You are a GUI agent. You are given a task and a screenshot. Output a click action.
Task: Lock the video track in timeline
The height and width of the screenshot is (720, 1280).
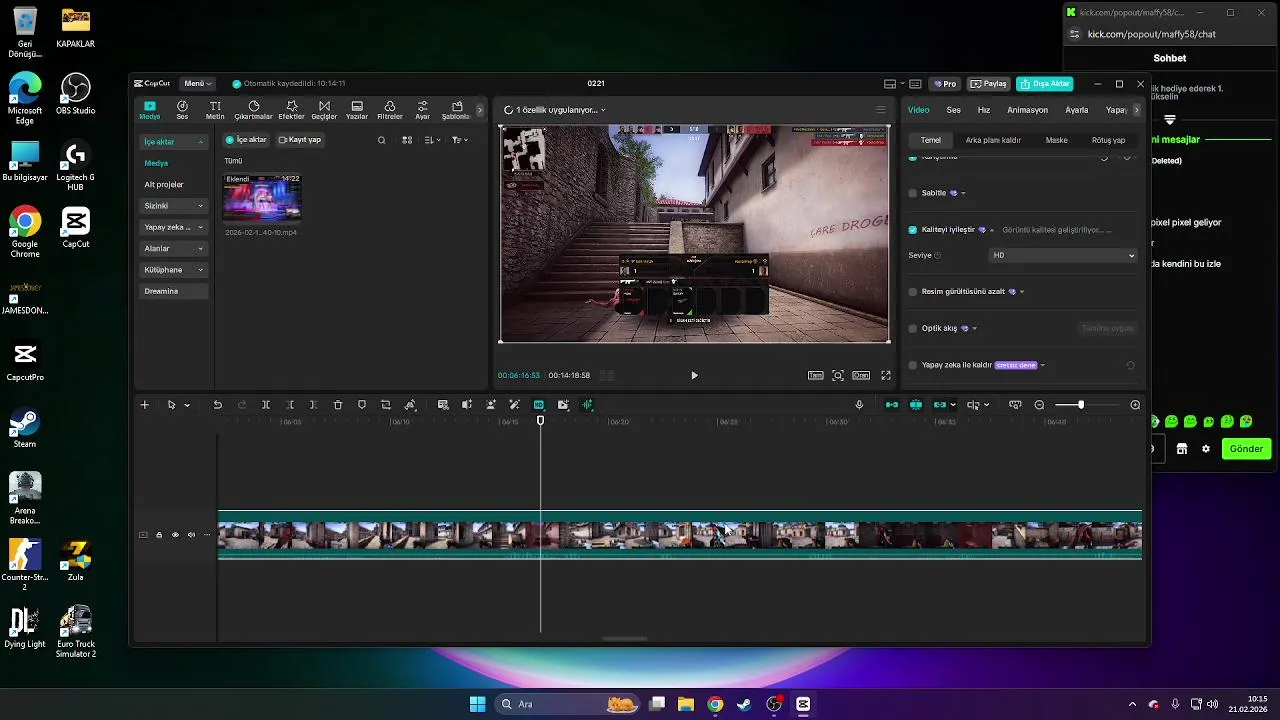(x=159, y=535)
